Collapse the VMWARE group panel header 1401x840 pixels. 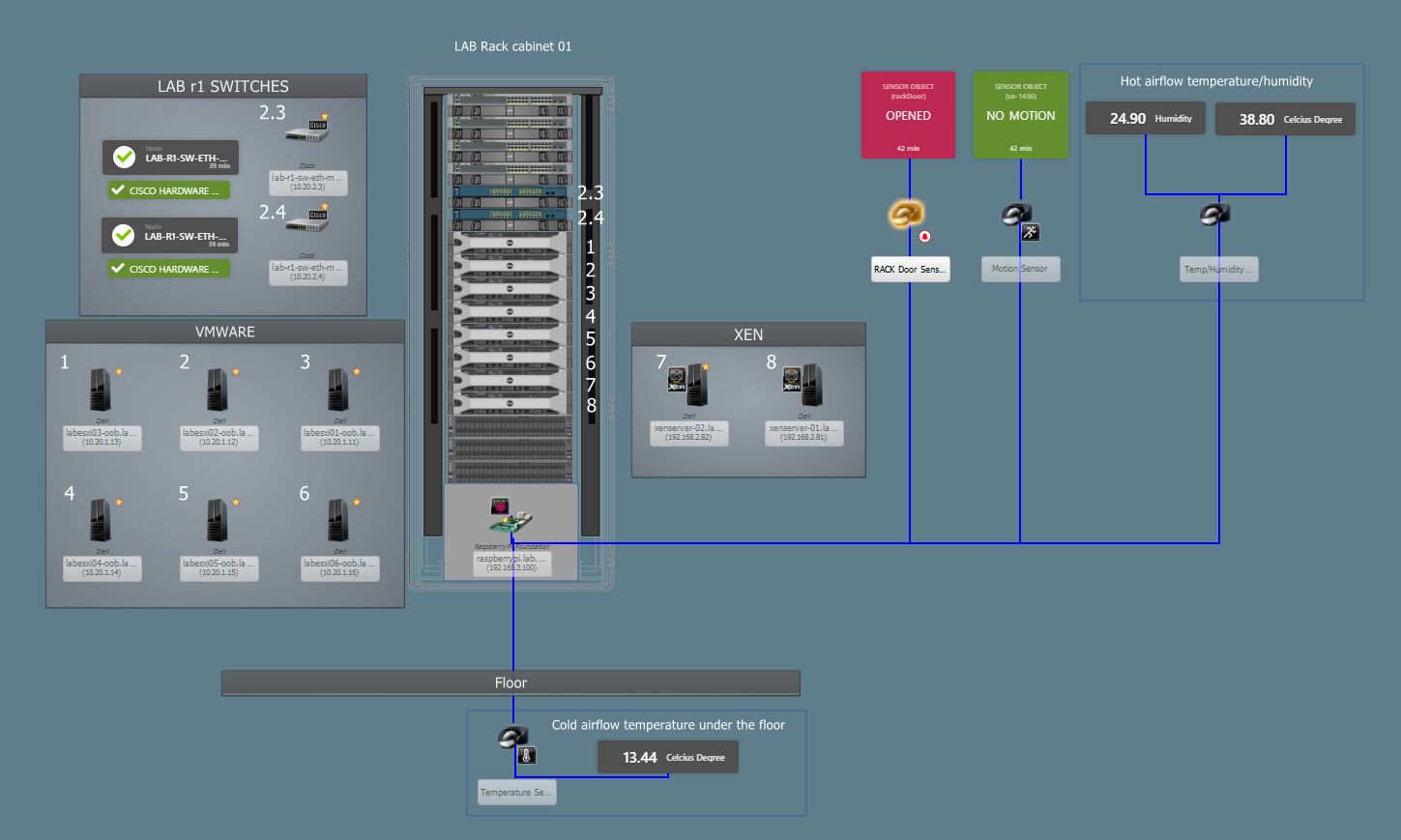tap(224, 332)
